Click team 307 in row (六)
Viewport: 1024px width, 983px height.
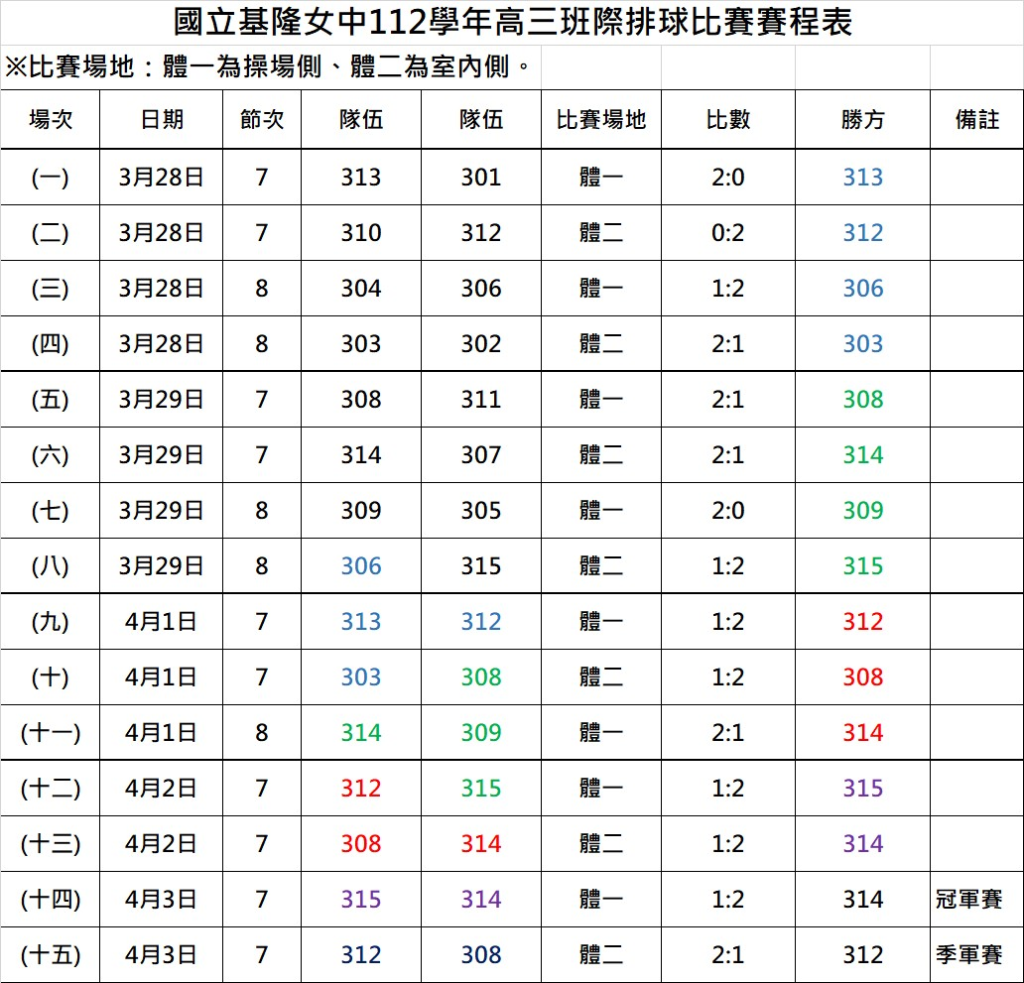[x=481, y=455]
